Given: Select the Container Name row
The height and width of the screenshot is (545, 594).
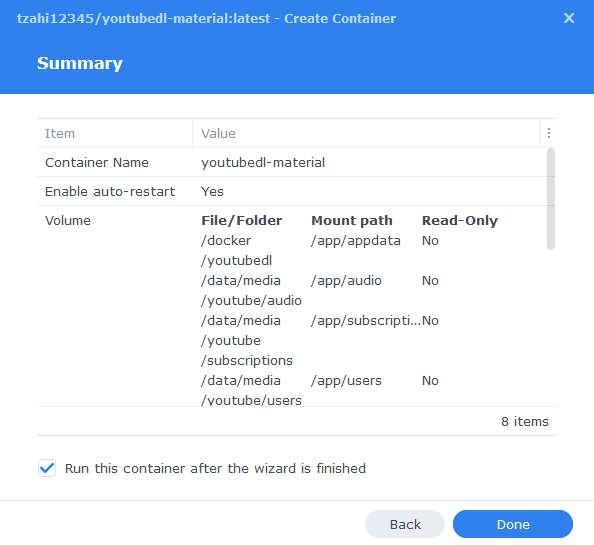Looking at the screenshot, I should (292, 162).
